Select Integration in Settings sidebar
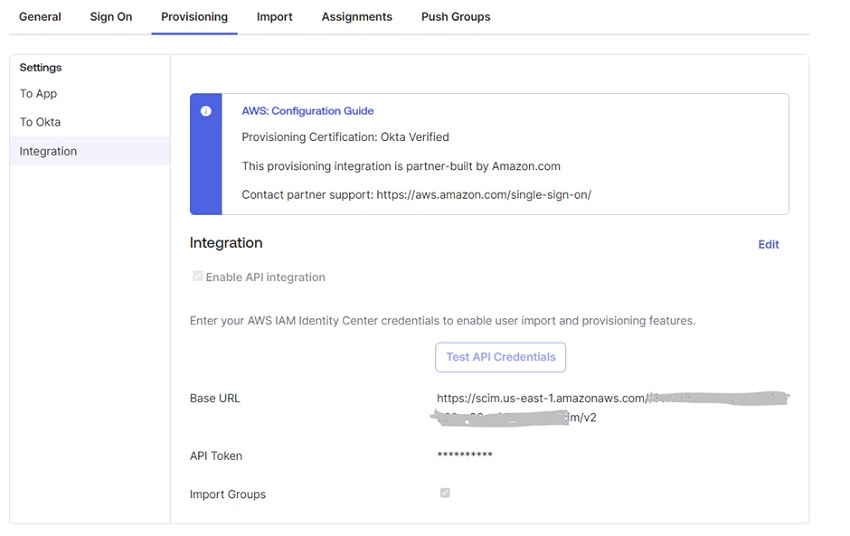Screen dimensions: 850x536 pos(90,151)
